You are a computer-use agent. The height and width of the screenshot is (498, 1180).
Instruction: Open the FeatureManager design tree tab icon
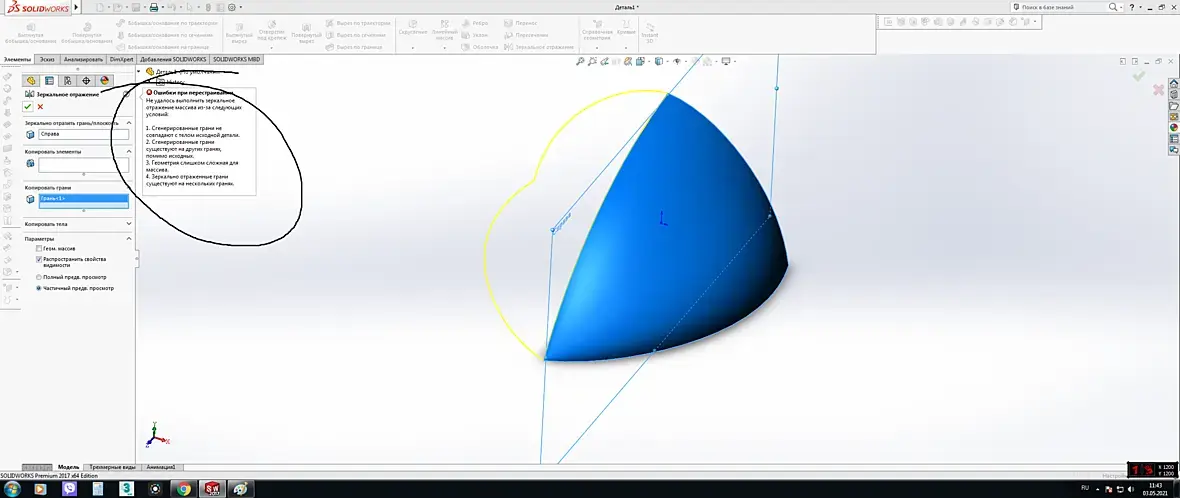pos(31,80)
